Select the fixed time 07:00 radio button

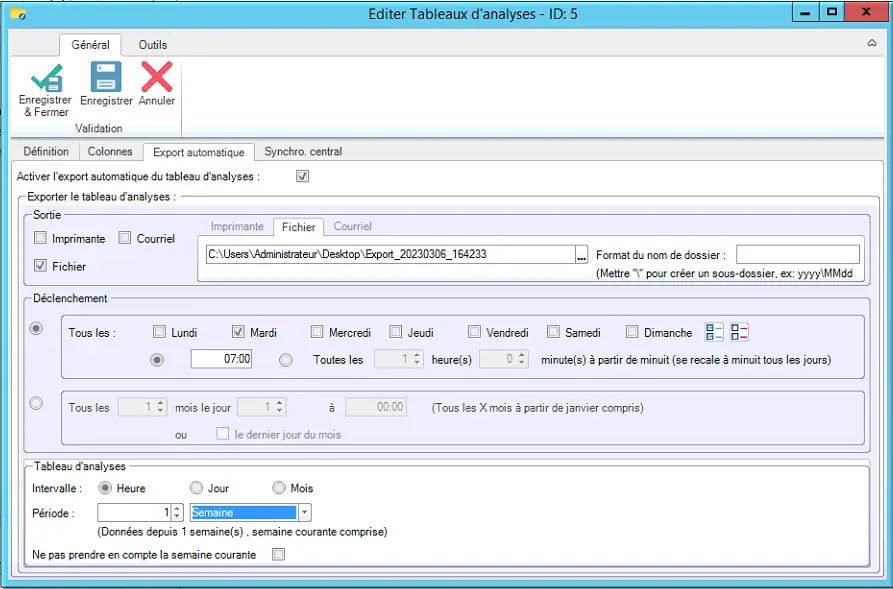[x=157, y=359]
